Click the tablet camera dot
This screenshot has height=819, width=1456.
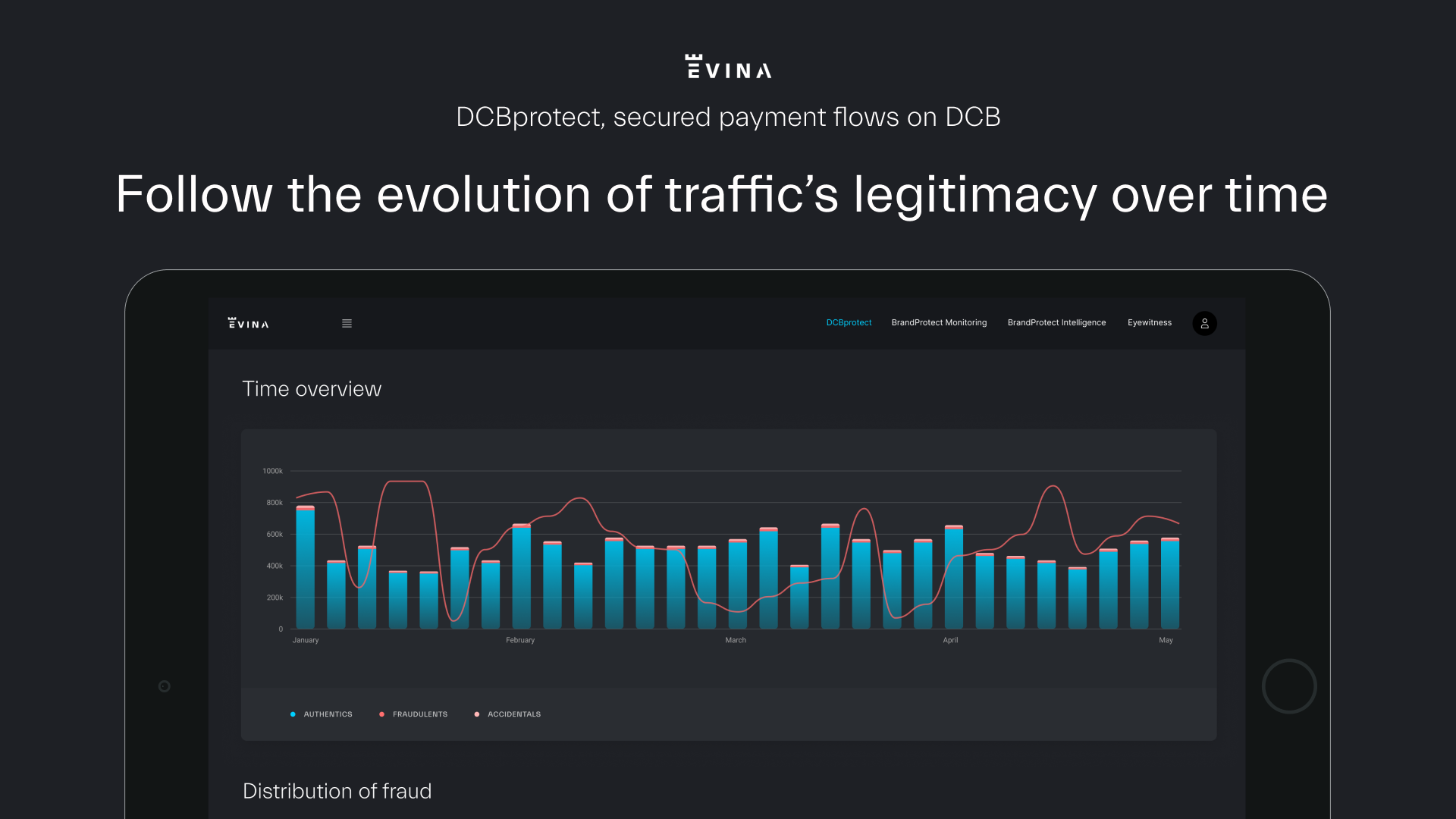(165, 686)
